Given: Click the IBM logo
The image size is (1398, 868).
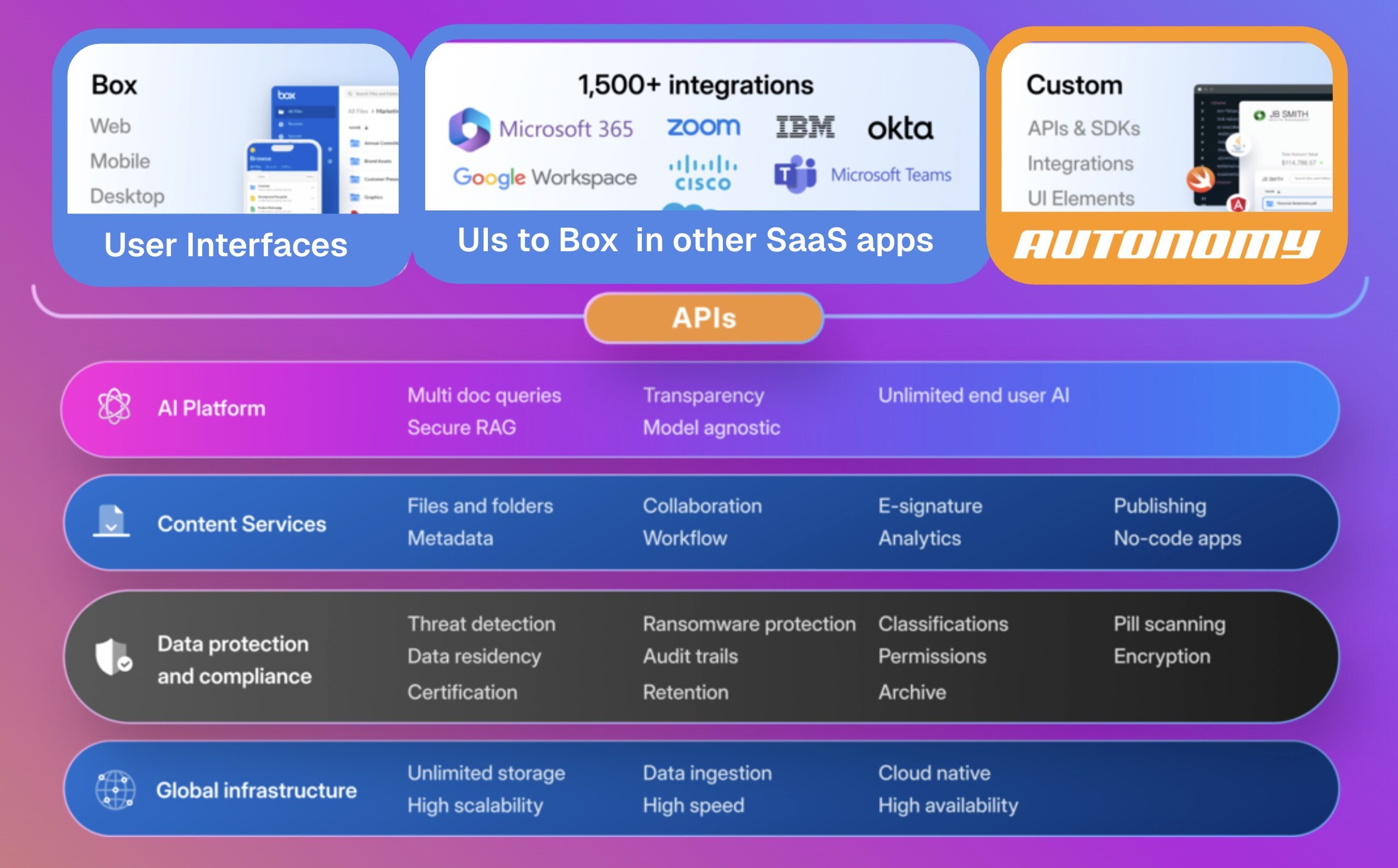Looking at the screenshot, I should tap(805, 127).
